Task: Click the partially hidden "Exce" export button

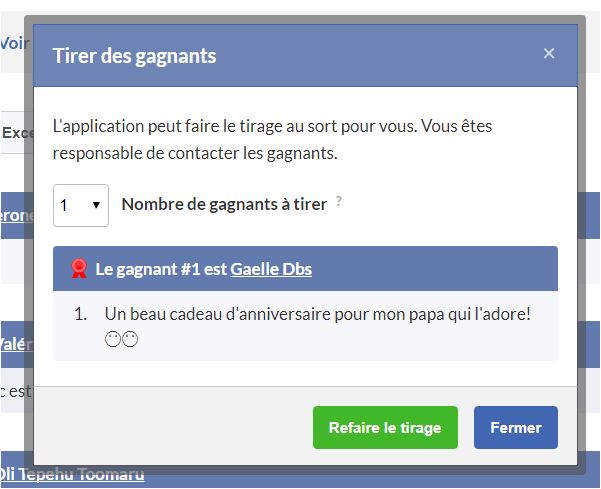Action: [17, 133]
